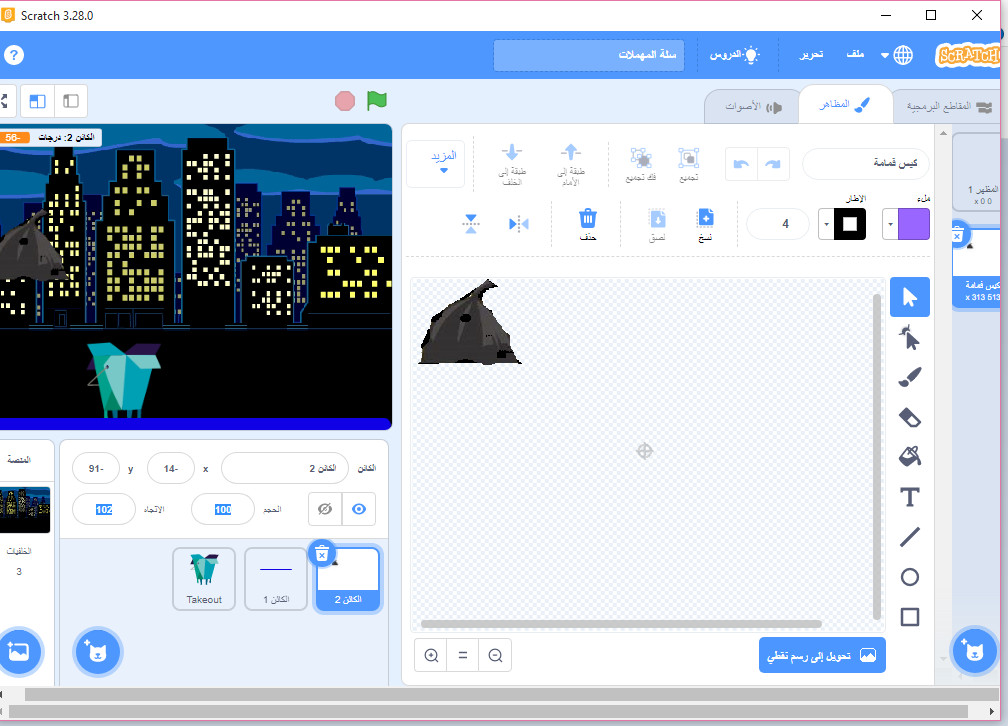Select the Takeout sprite thumbnail
The height and width of the screenshot is (726, 1008).
pyautogui.click(x=204, y=579)
